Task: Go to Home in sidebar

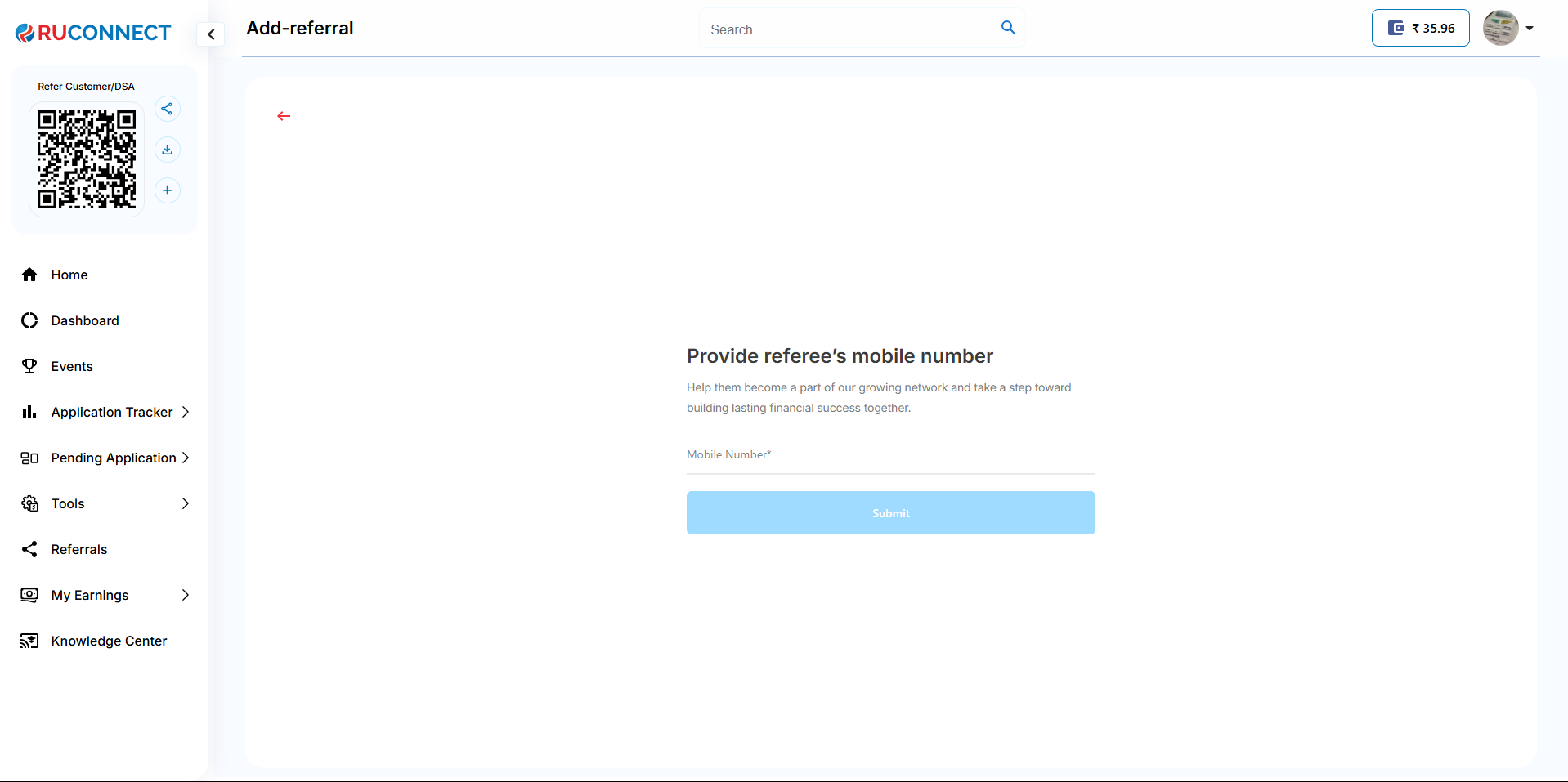Action: pyautogui.click(x=69, y=275)
